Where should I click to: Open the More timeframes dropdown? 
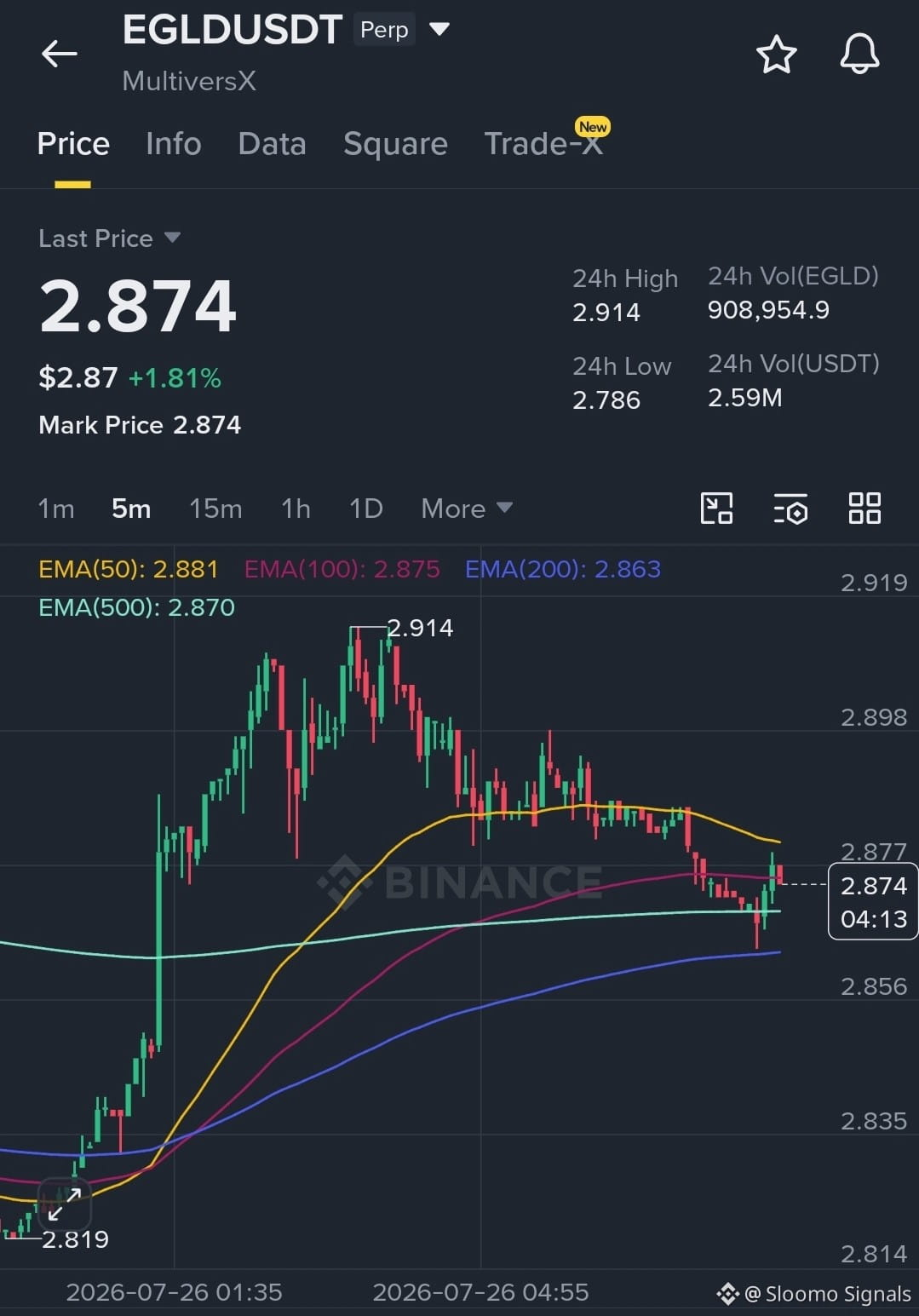pos(467,509)
